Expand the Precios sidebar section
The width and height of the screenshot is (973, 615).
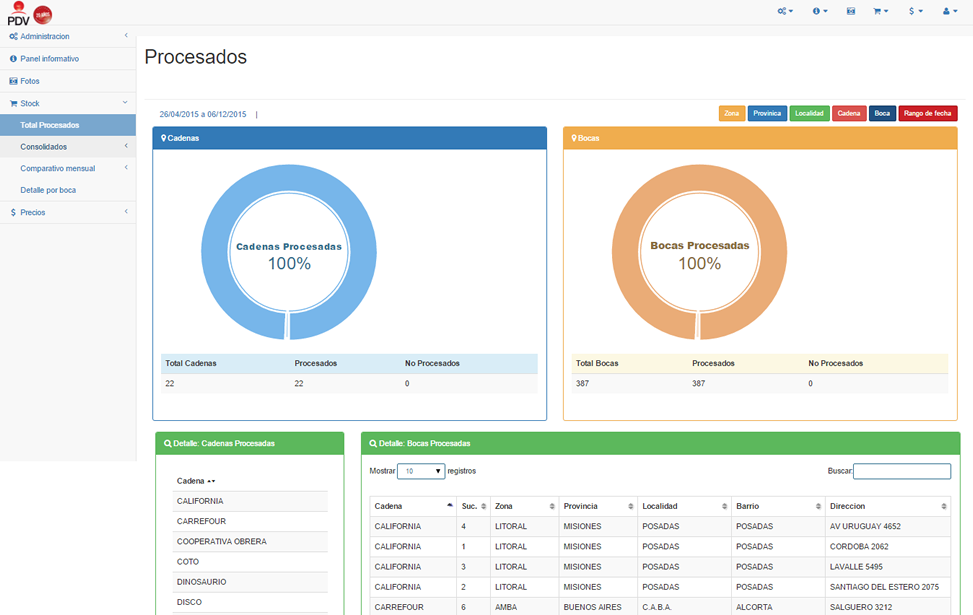(x=68, y=212)
